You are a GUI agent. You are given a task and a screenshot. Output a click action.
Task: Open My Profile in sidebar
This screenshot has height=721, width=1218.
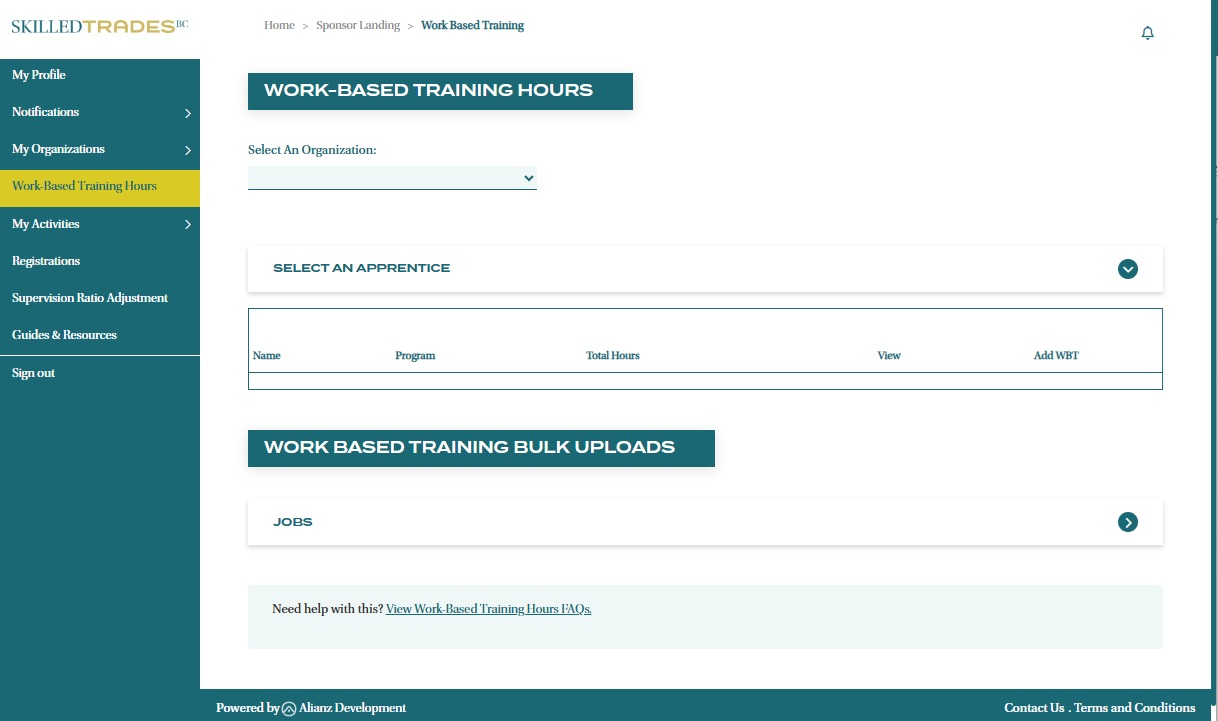[39, 75]
